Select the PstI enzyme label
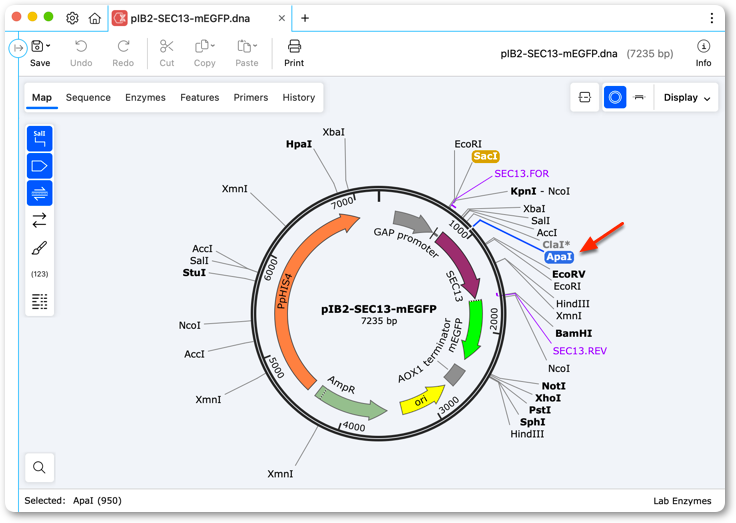The height and width of the screenshot is (523, 736). tap(540, 410)
